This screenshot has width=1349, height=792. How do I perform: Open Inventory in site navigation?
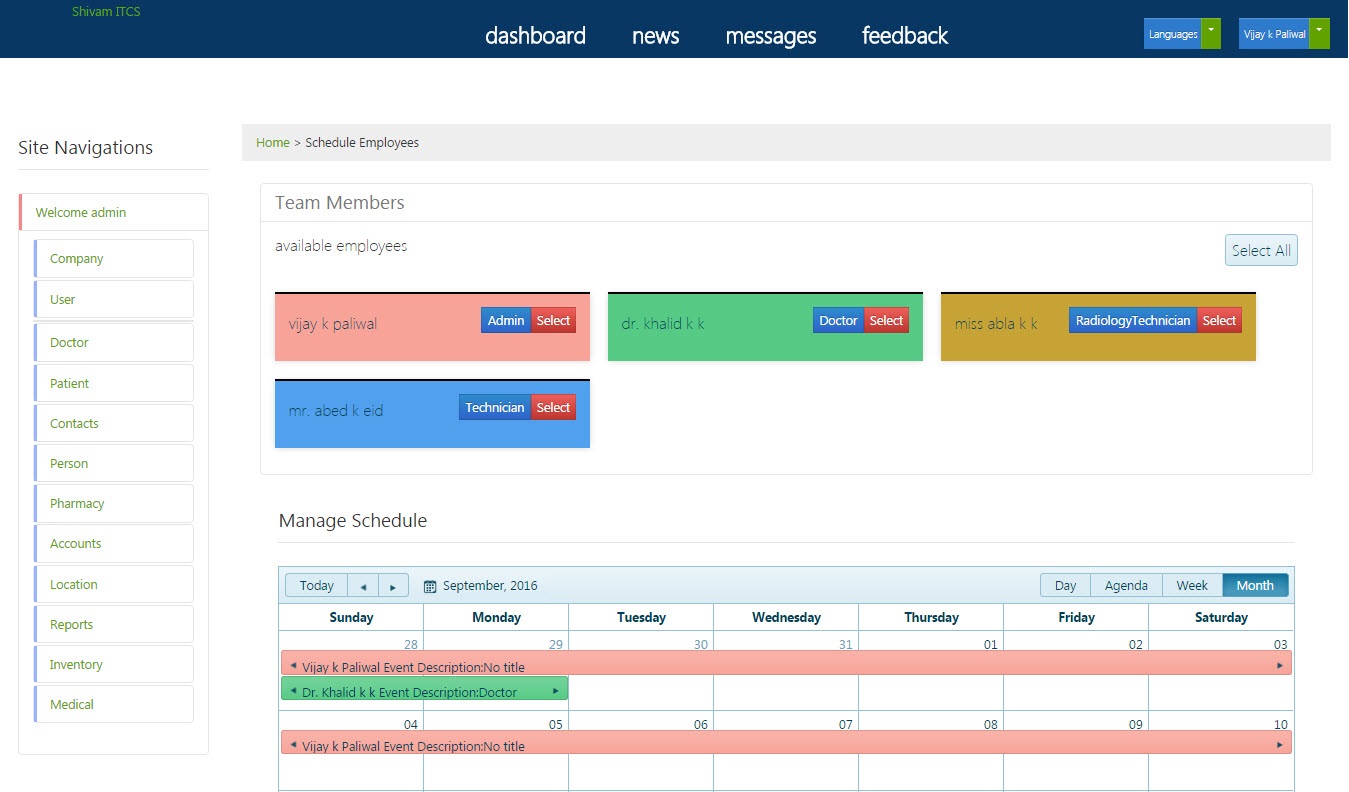point(114,664)
